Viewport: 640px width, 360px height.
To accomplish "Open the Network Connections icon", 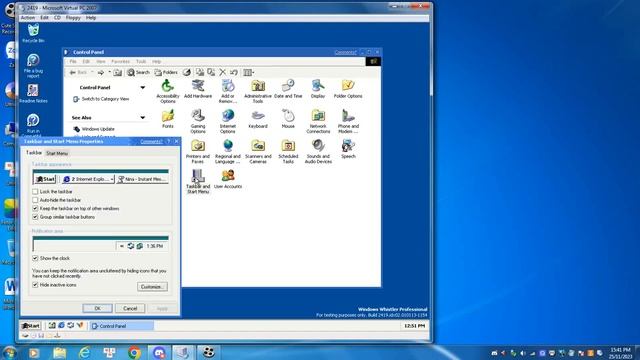I will click(x=318, y=121).
